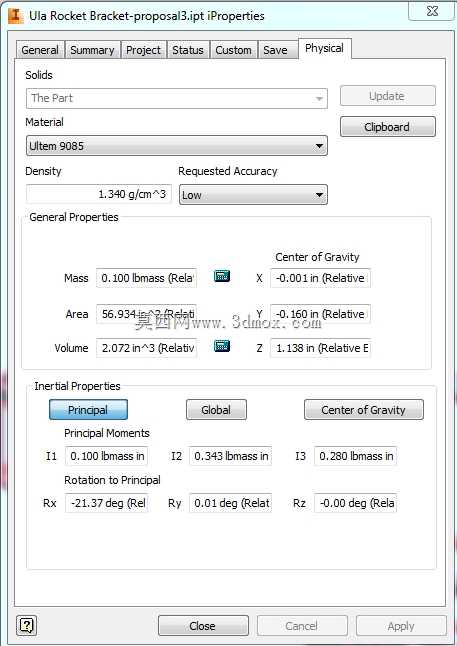Viewport: 457px width, 646px height.
Task: Click the I3 field showing 0.280 lbmass
Action: tap(355, 456)
